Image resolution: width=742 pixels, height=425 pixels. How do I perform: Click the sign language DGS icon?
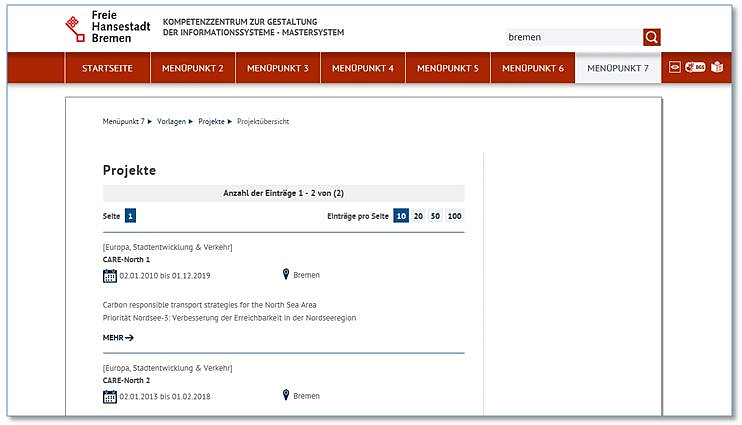(695, 68)
